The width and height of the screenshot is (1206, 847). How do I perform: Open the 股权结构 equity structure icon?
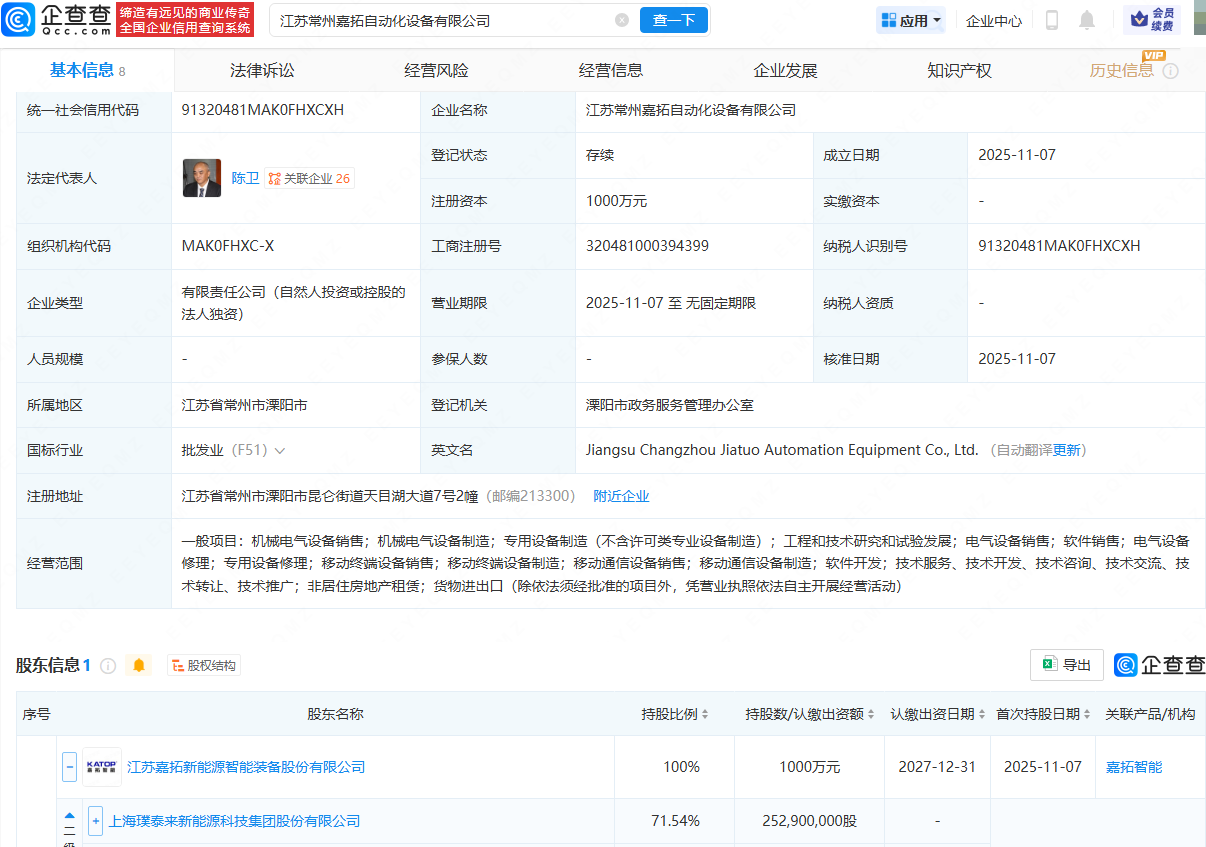tap(203, 664)
